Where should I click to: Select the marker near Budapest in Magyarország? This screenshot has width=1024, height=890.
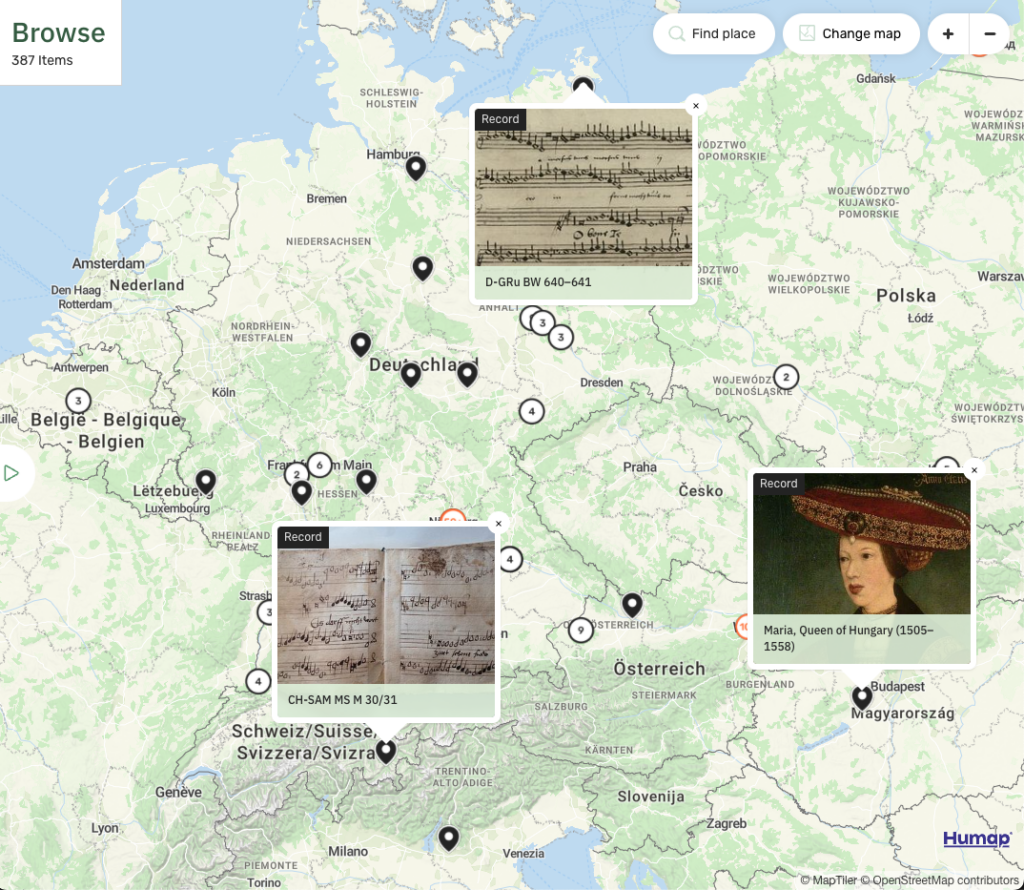tap(862, 693)
